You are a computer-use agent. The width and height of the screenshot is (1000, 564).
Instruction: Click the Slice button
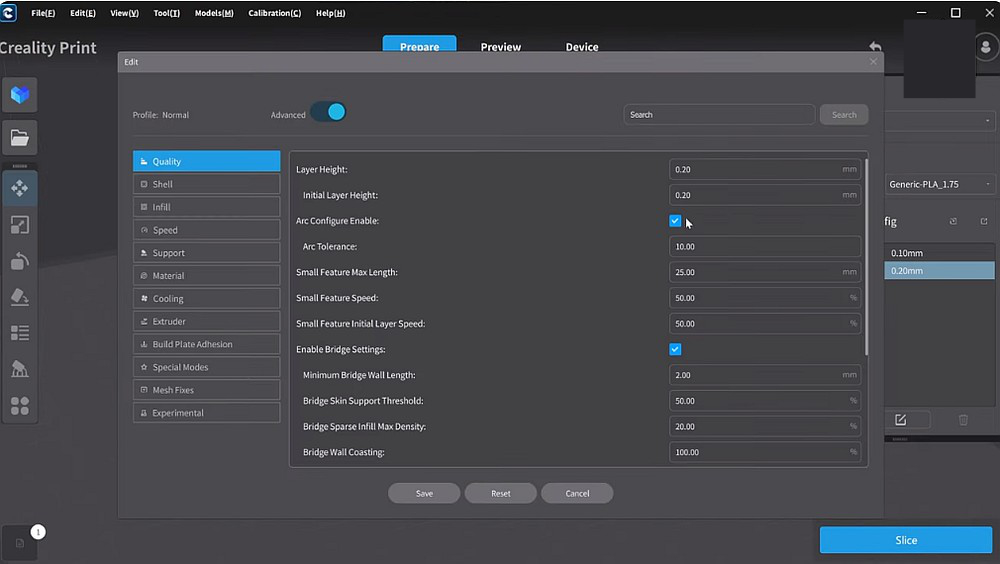[x=906, y=540]
